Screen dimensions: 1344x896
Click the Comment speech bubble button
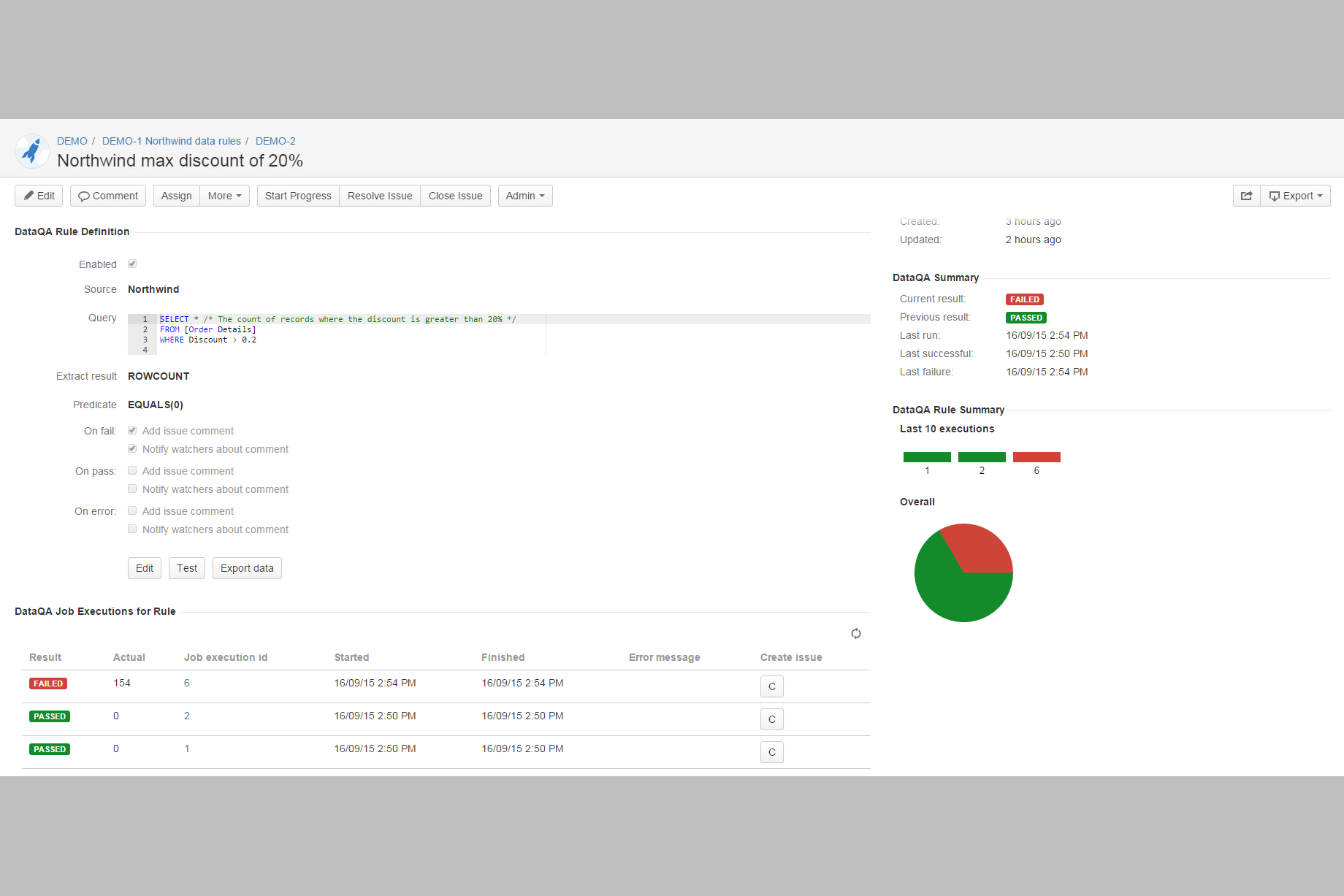tap(108, 196)
